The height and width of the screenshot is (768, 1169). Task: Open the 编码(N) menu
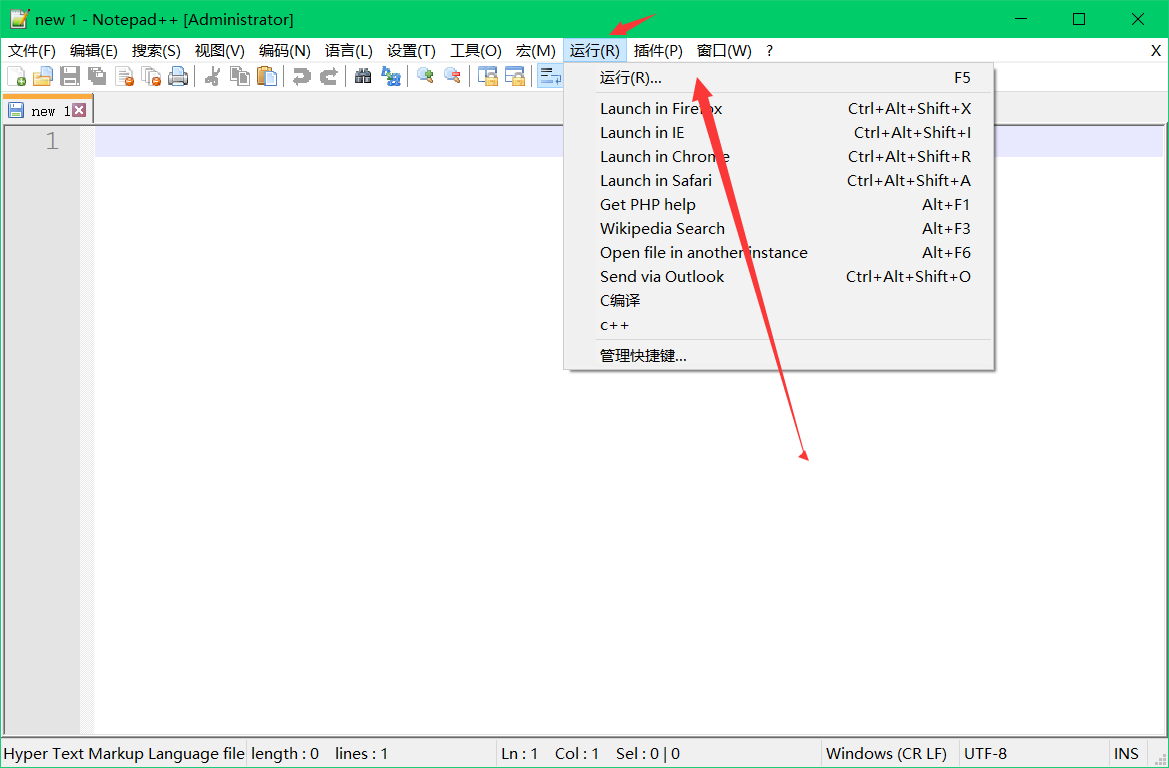pos(286,50)
